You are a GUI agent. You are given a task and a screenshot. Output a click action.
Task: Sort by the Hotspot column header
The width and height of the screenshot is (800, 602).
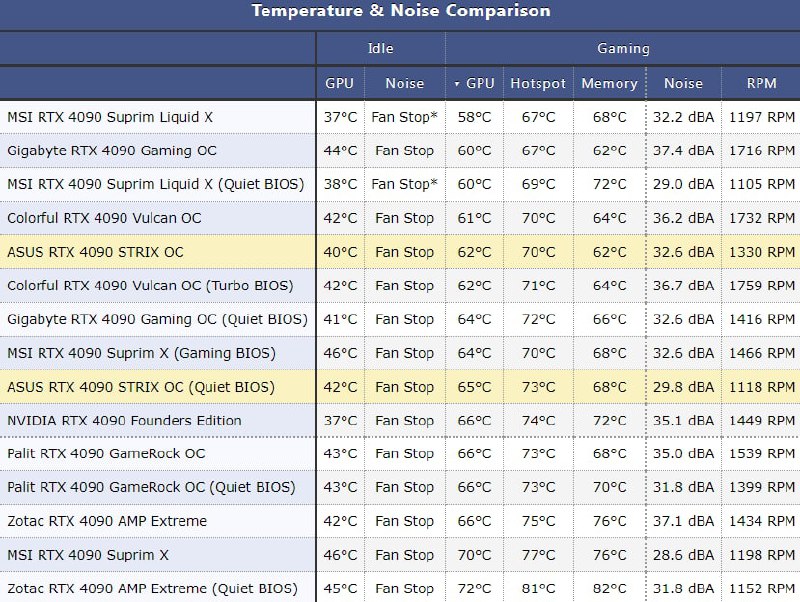click(x=538, y=84)
